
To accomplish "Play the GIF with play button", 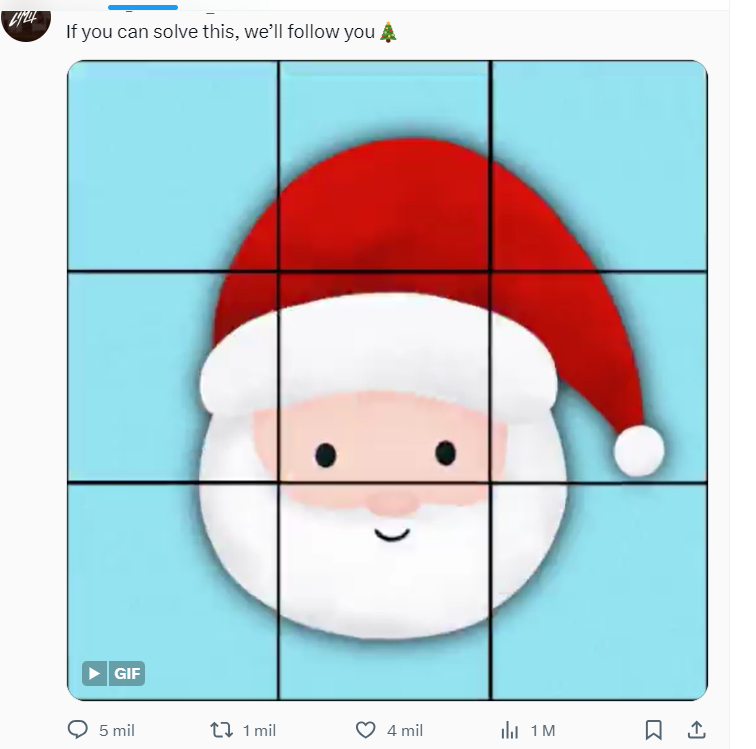I will point(94,673).
